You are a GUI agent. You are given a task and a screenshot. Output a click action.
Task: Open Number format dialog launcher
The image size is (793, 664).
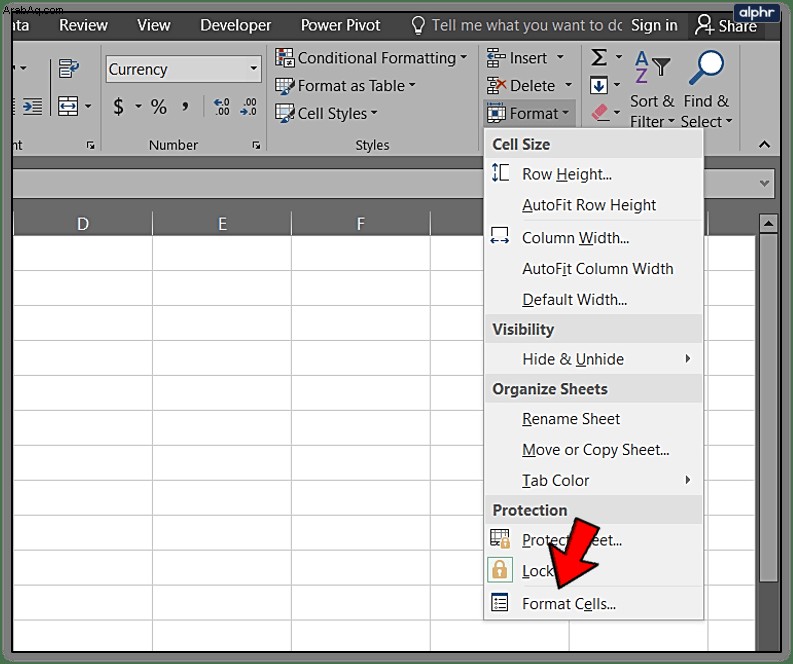pos(256,146)
